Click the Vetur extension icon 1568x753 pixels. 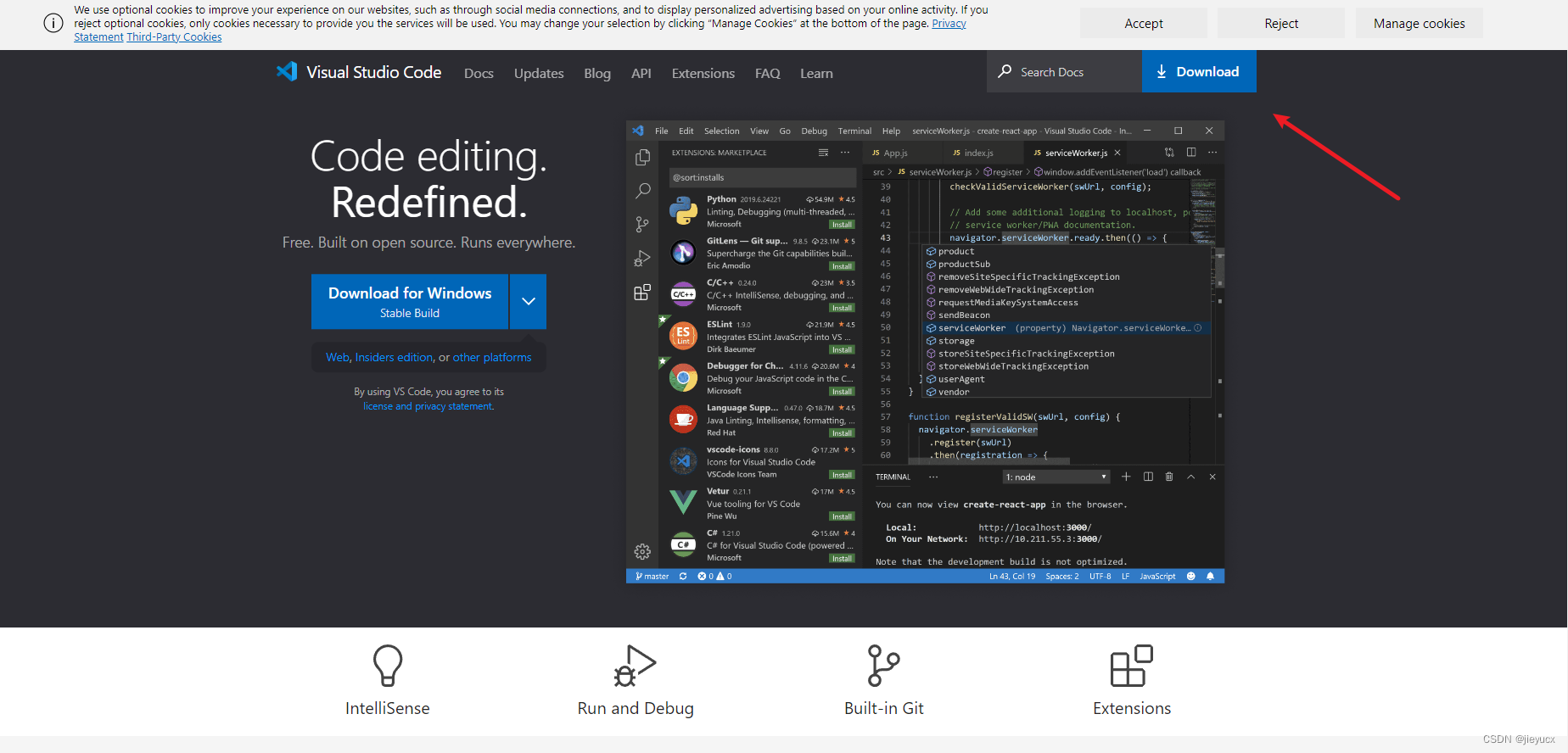tap(683, 502)
